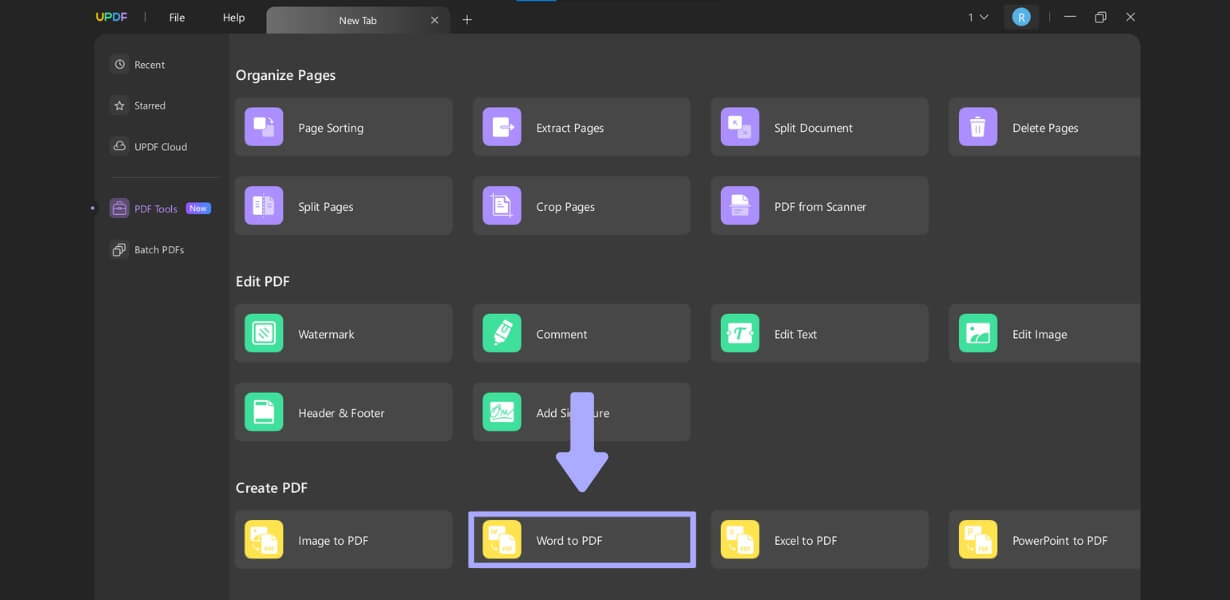Open the Page Sorting tool icon

point(264,127)
